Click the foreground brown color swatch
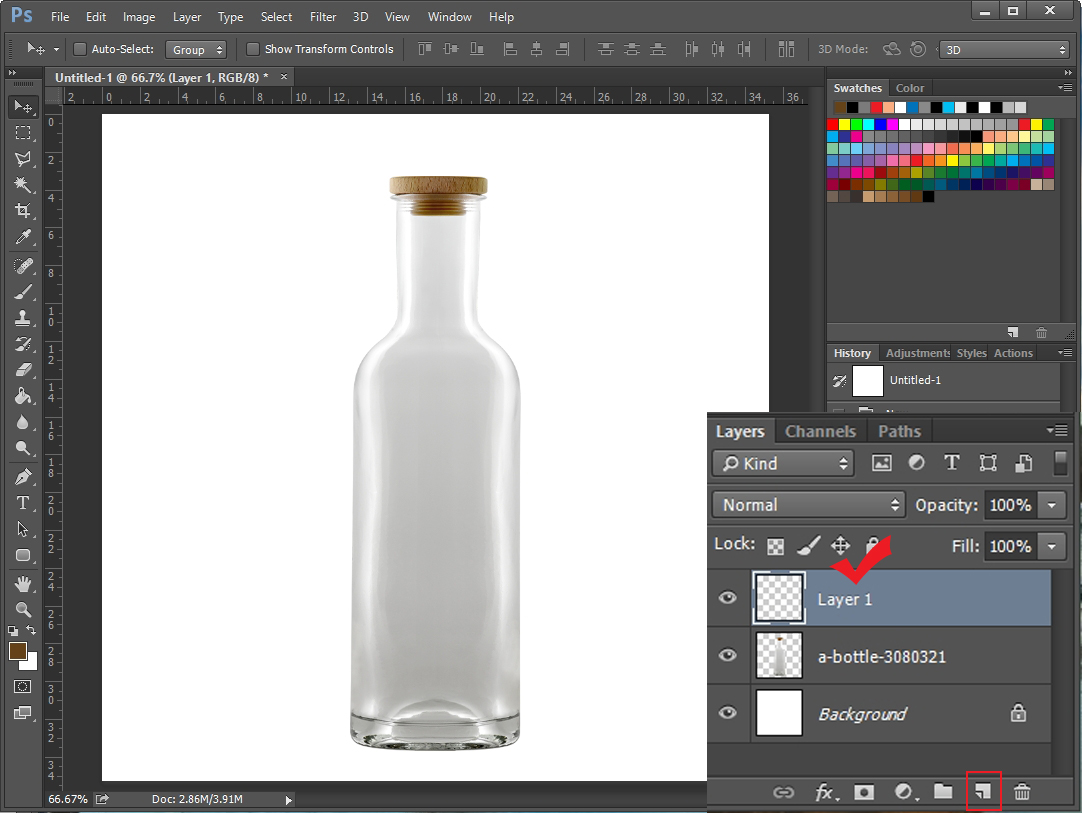Image resolution: width=1082 pixels, height=813 pixels. coord(17,651)
